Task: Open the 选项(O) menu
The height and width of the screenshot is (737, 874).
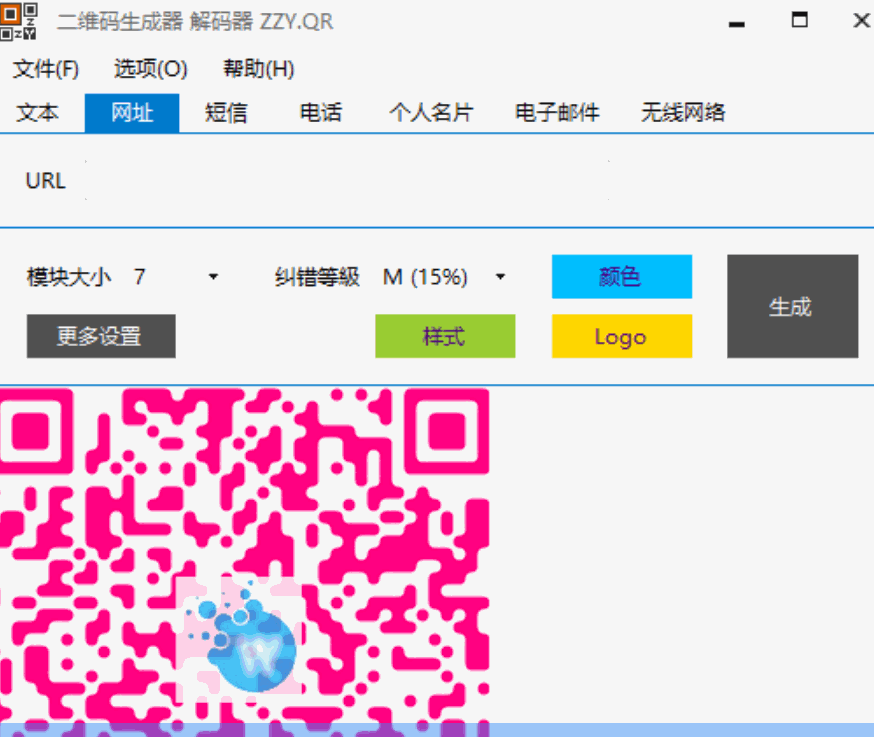Action: coord(150,69)
